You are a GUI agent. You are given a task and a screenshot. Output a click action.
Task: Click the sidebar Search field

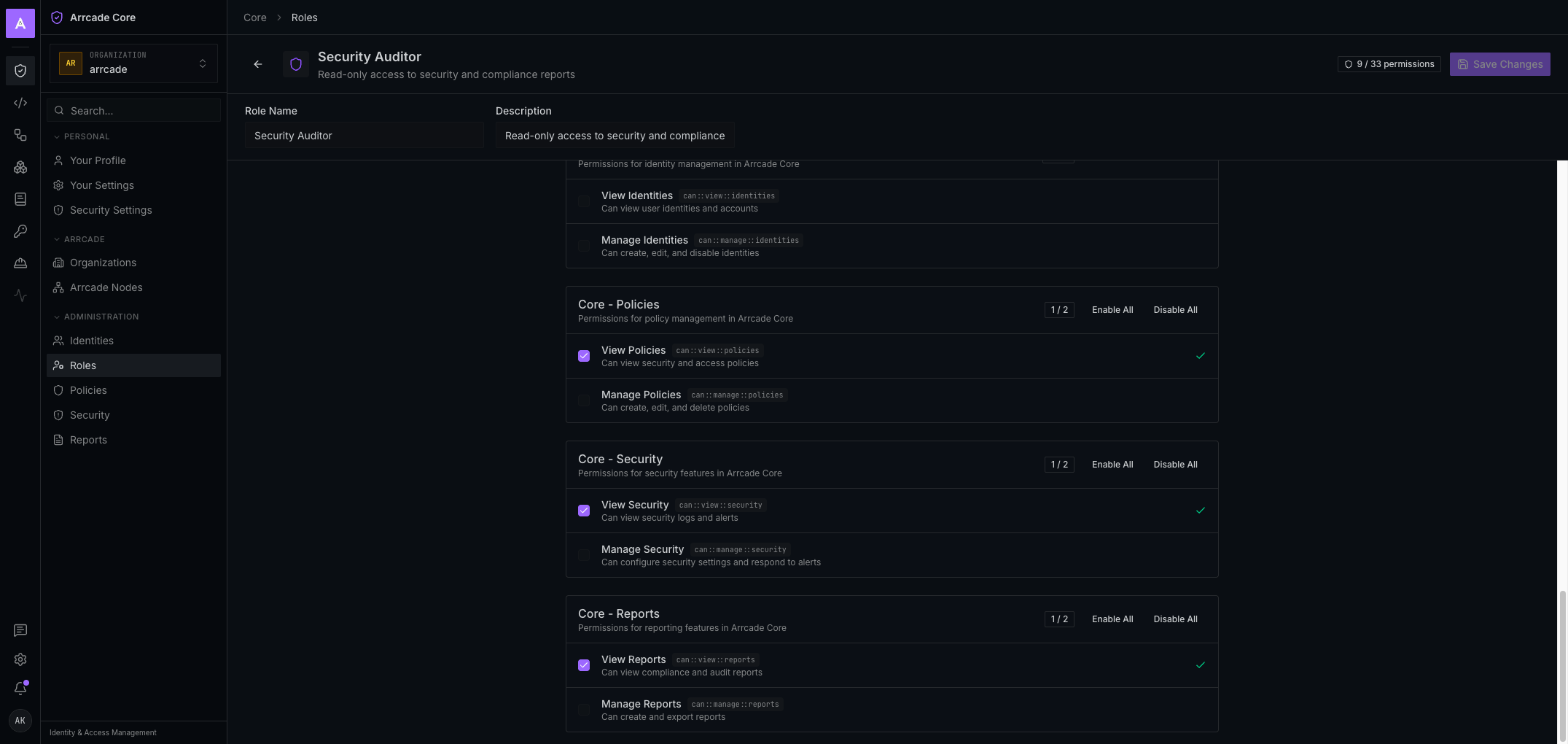click(x=133, y=111)
